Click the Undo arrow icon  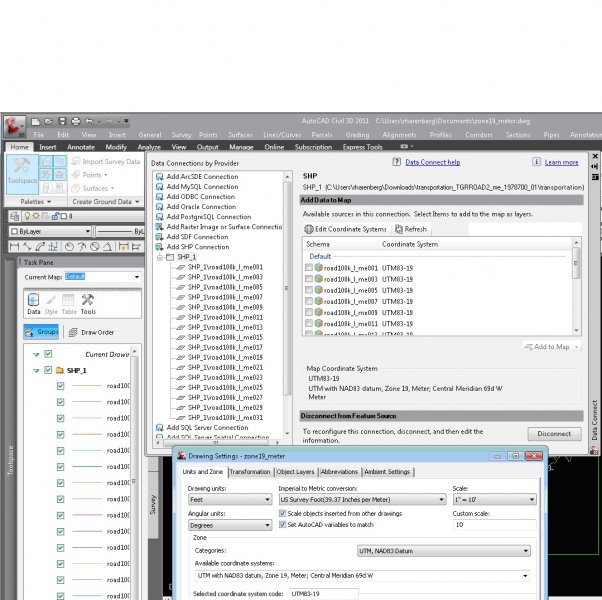pyautogui.click(x=89, y=122)
